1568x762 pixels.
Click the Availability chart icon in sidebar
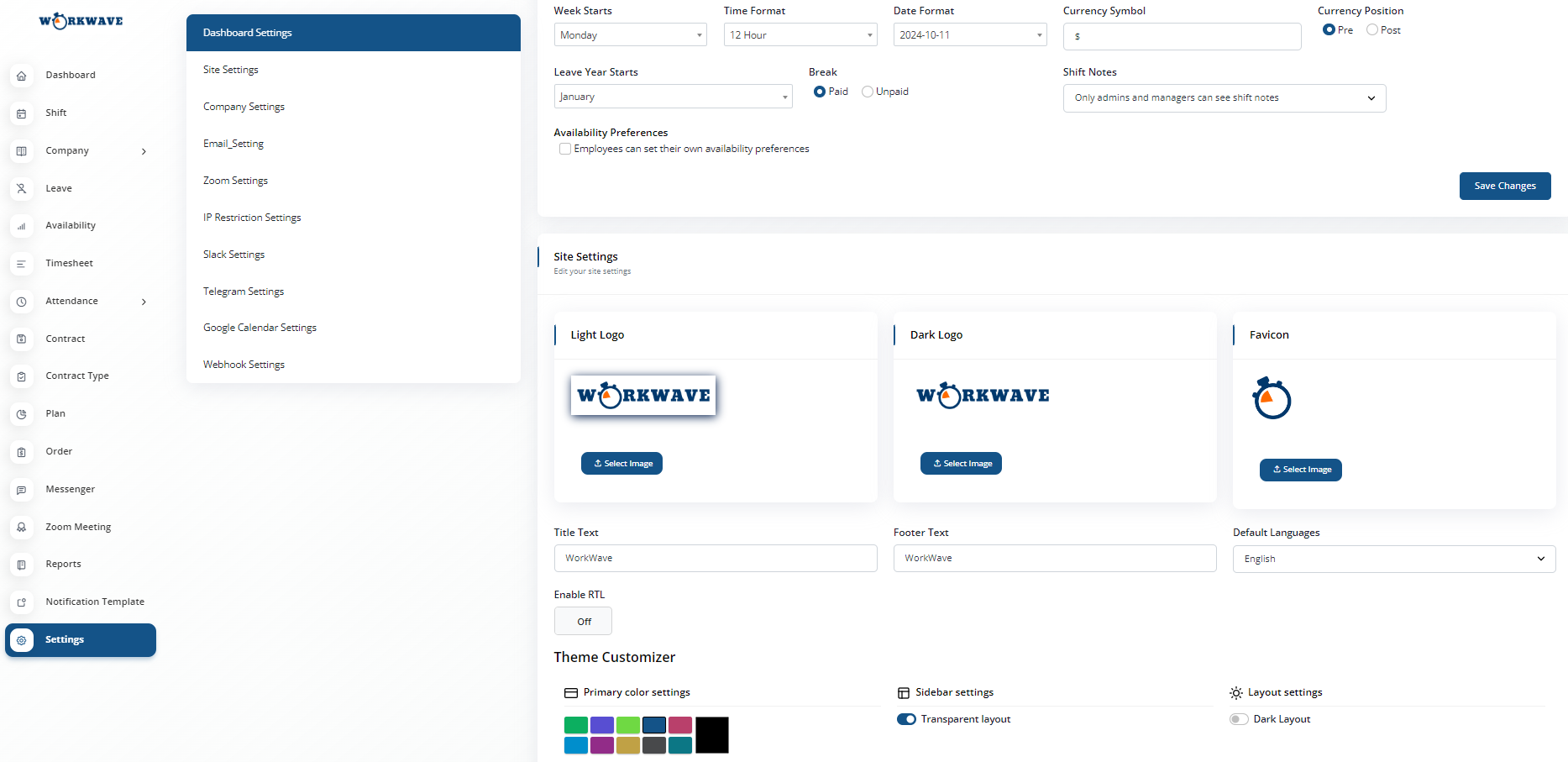click(x=22, y=226)
